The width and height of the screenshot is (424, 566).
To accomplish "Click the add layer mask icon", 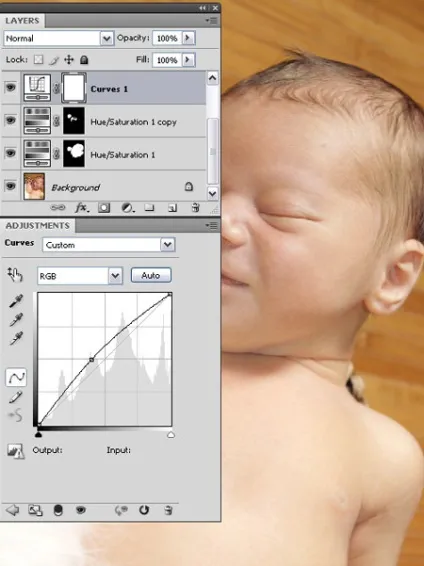I will 104,208.
